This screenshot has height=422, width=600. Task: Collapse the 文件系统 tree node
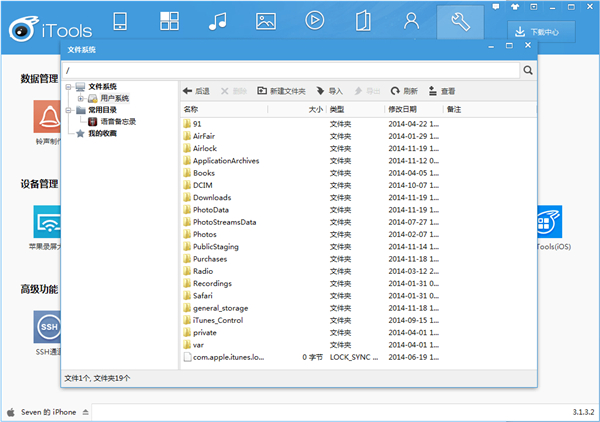click(x=68, y=87)
